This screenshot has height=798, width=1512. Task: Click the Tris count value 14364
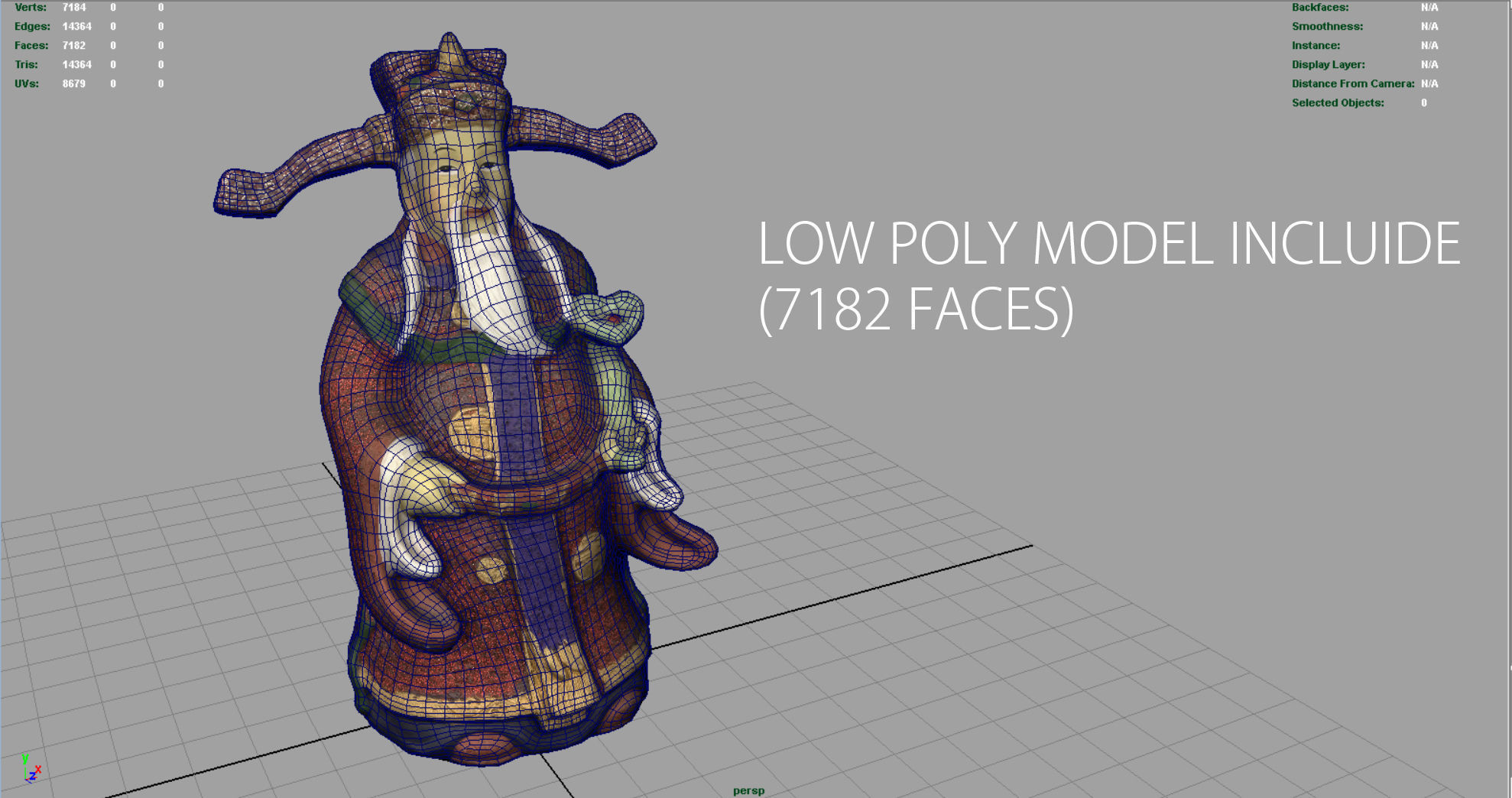77,64
